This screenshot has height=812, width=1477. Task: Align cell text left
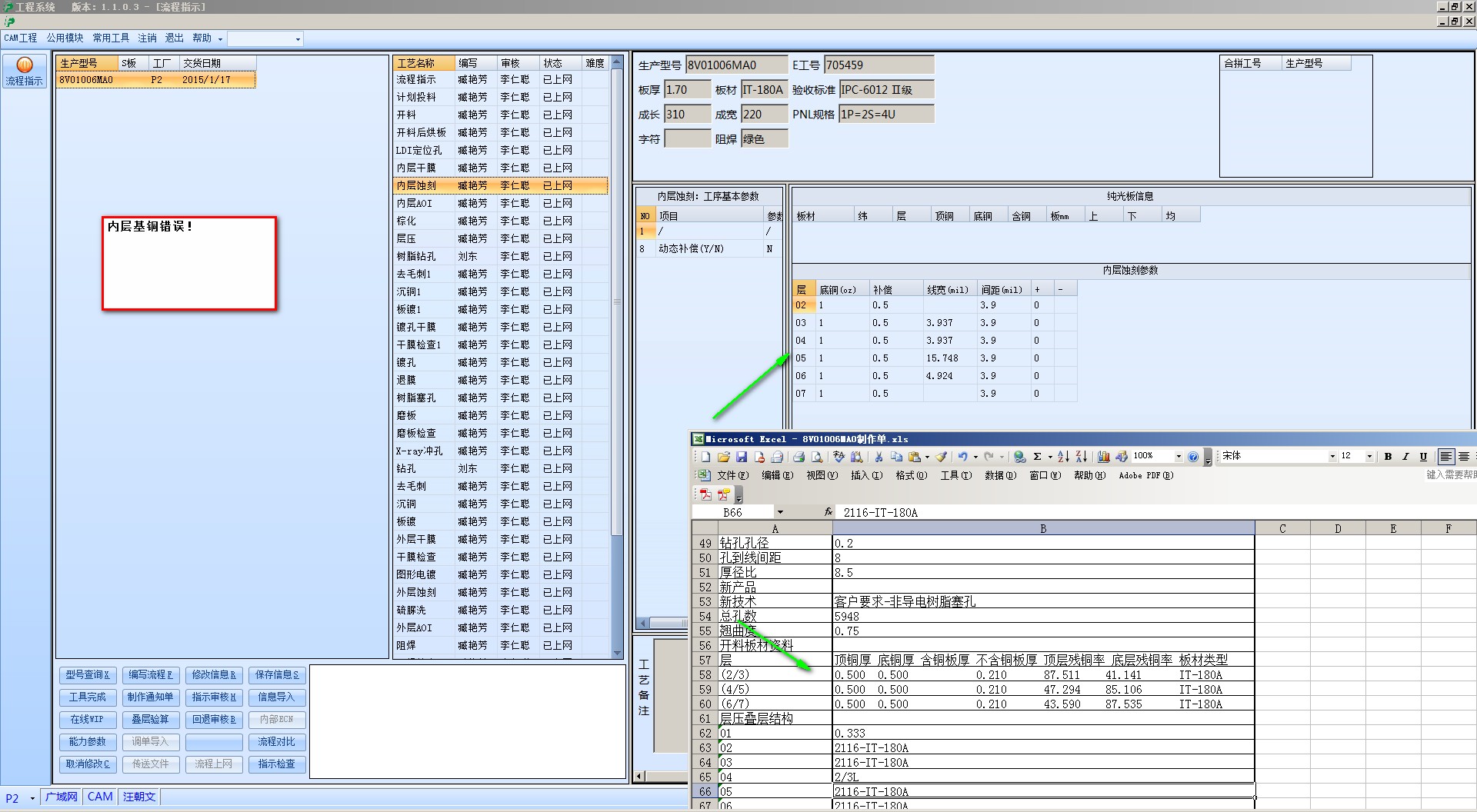pos(1446,457)
